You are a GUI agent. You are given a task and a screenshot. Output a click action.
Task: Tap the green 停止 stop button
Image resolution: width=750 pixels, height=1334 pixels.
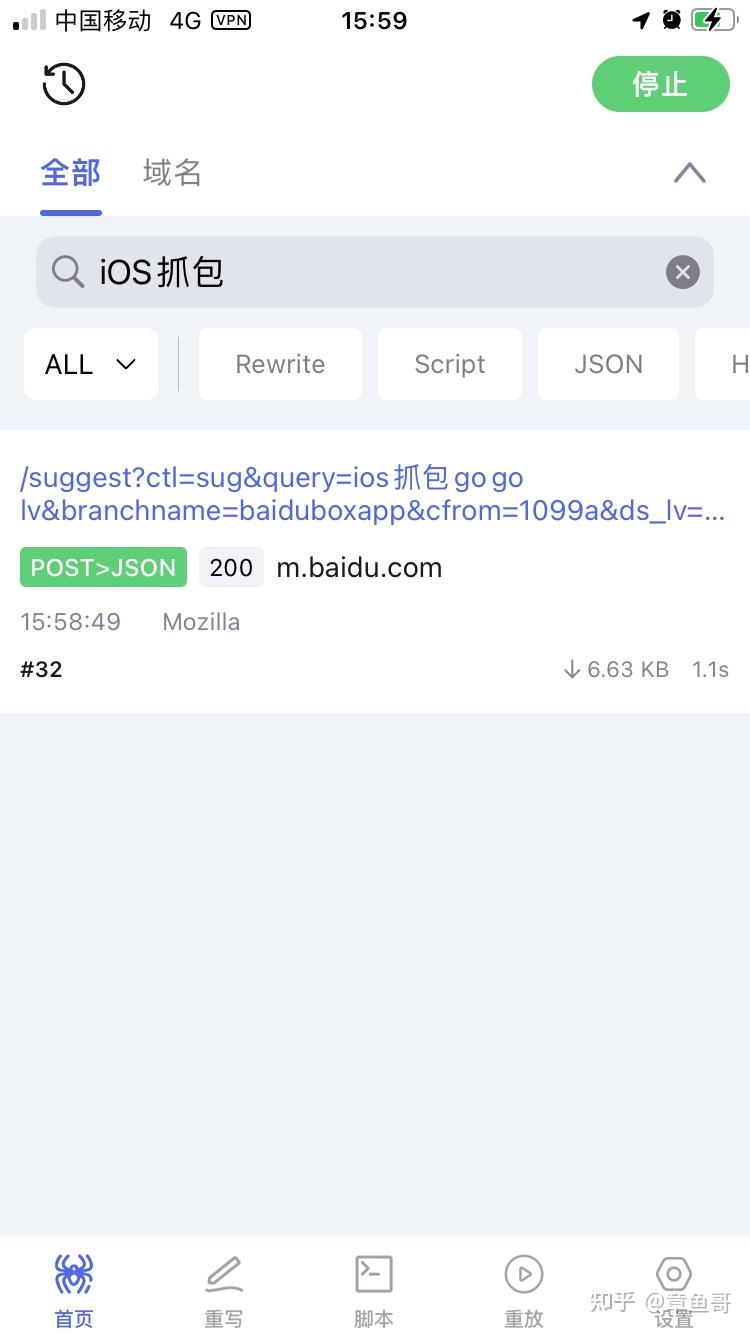[661, 84]
